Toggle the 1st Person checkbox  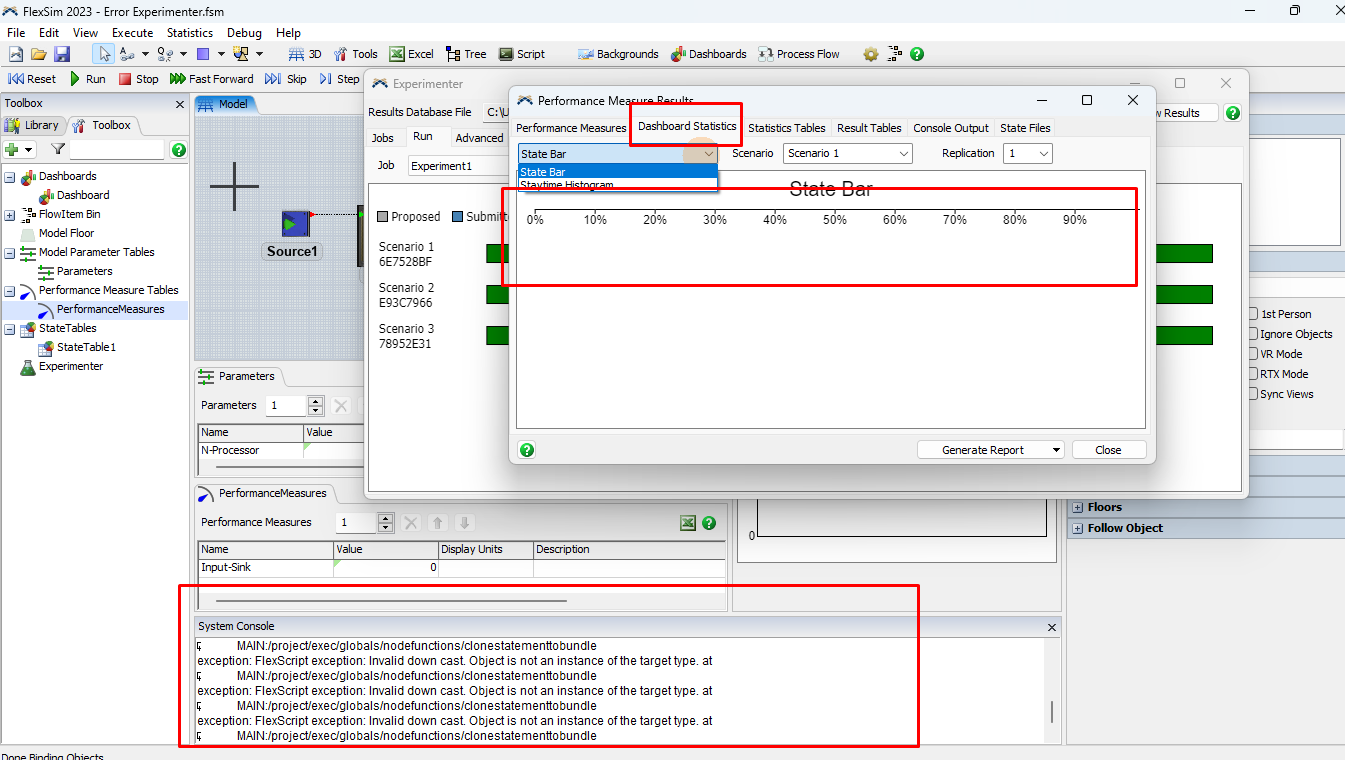[x=1254, y=314]
